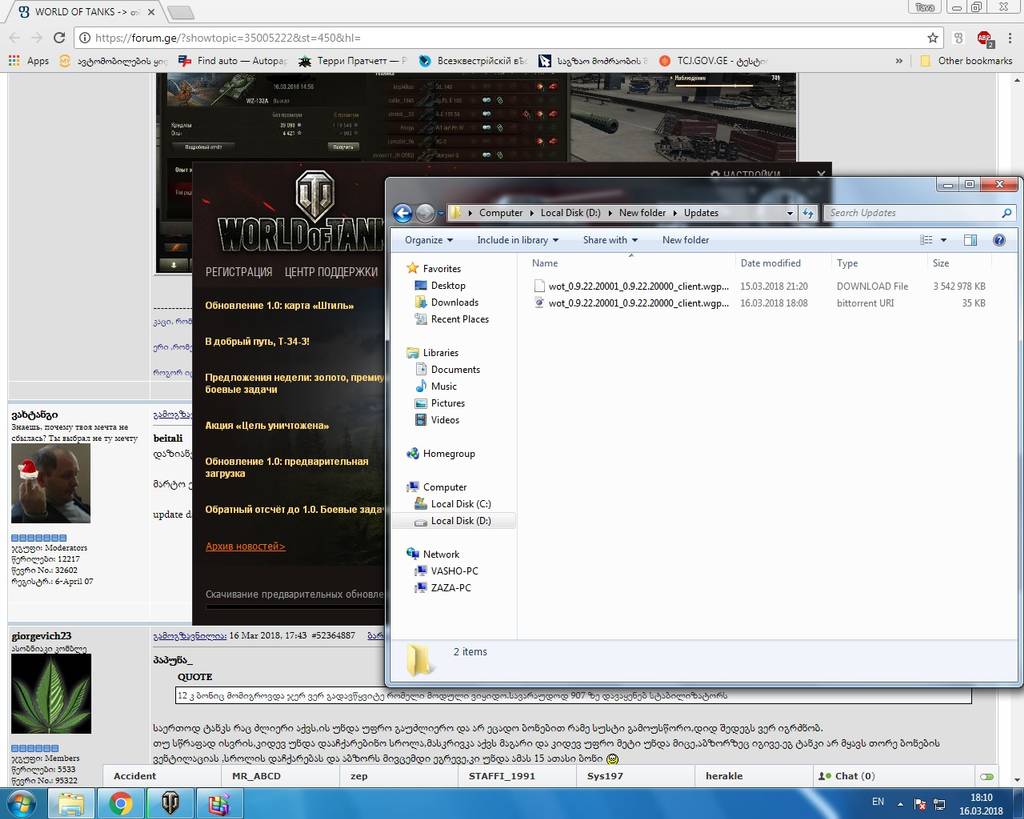
Task: Click New folder in Explorer toolbar
Action: pos(685,240)
